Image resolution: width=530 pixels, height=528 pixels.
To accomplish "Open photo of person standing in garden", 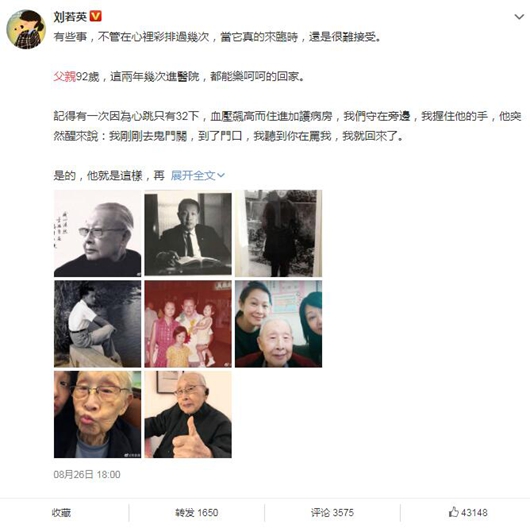I will (x=279, y=233).
